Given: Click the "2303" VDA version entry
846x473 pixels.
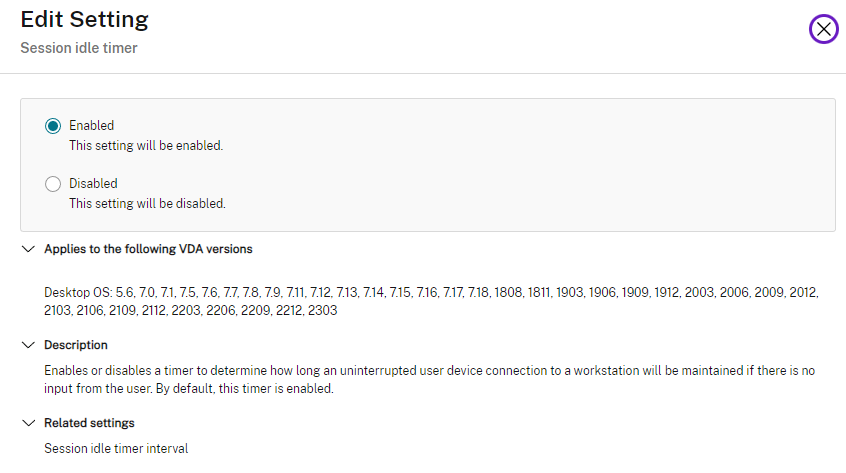Looking at the screenshot, I should coord(323,311).
